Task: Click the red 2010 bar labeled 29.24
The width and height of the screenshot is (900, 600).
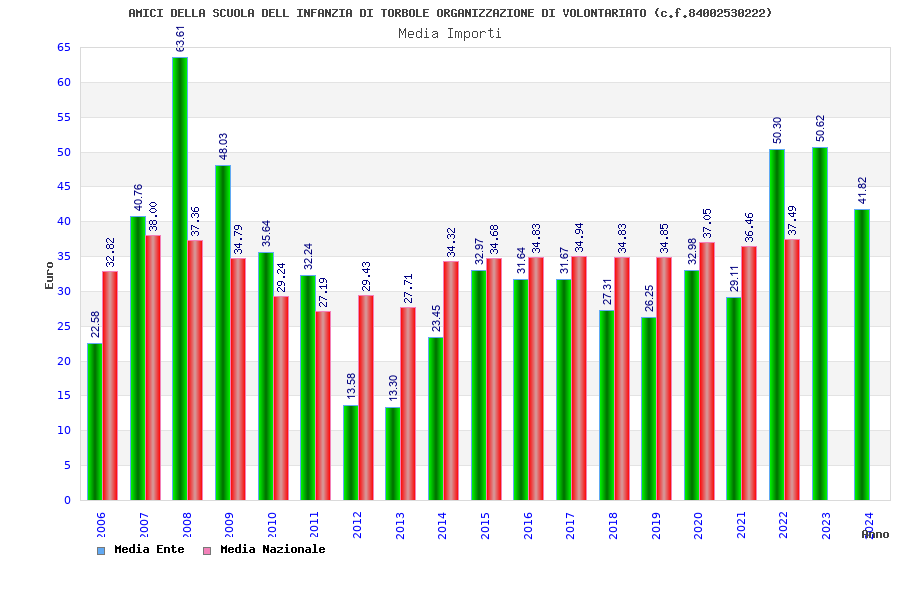Action: tap(281, 398)
